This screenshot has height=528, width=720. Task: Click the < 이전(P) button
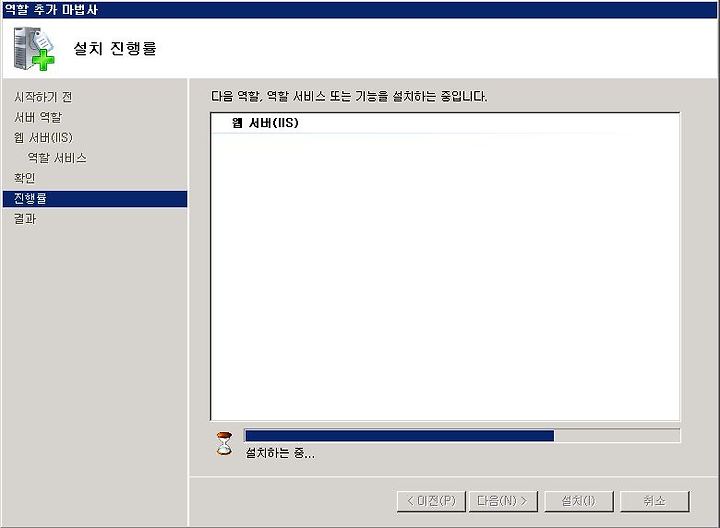pyautogui.click(x=431, y=501)
